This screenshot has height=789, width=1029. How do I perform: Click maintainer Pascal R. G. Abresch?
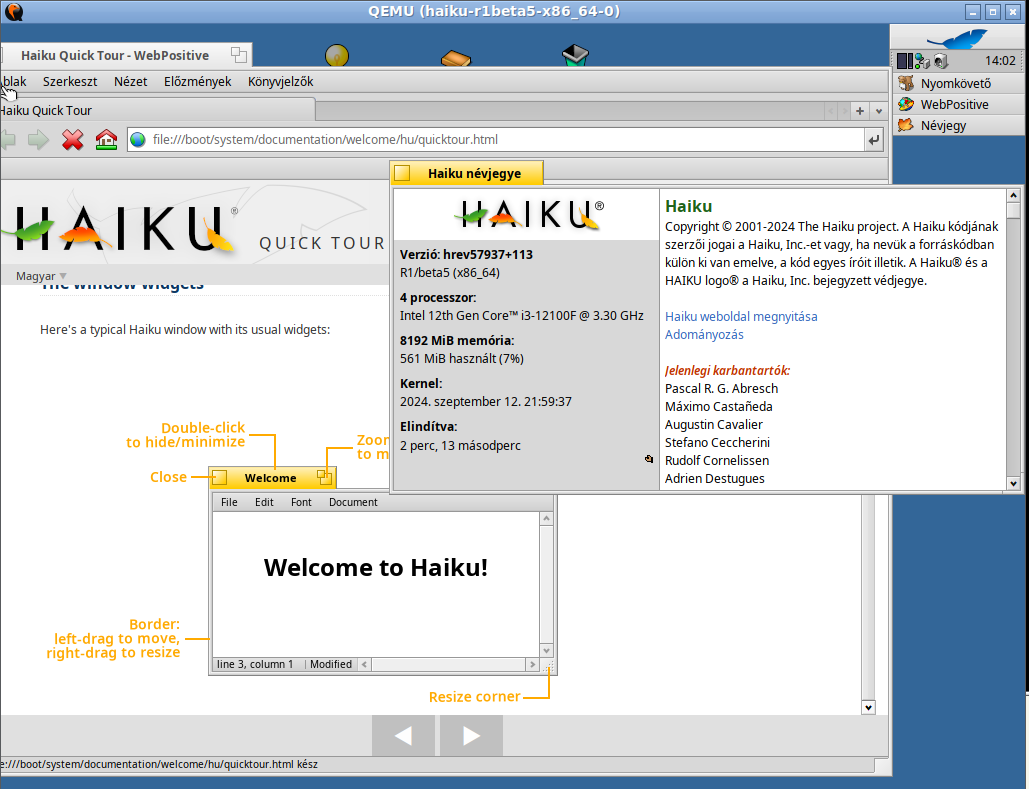(x=721, y=389)
